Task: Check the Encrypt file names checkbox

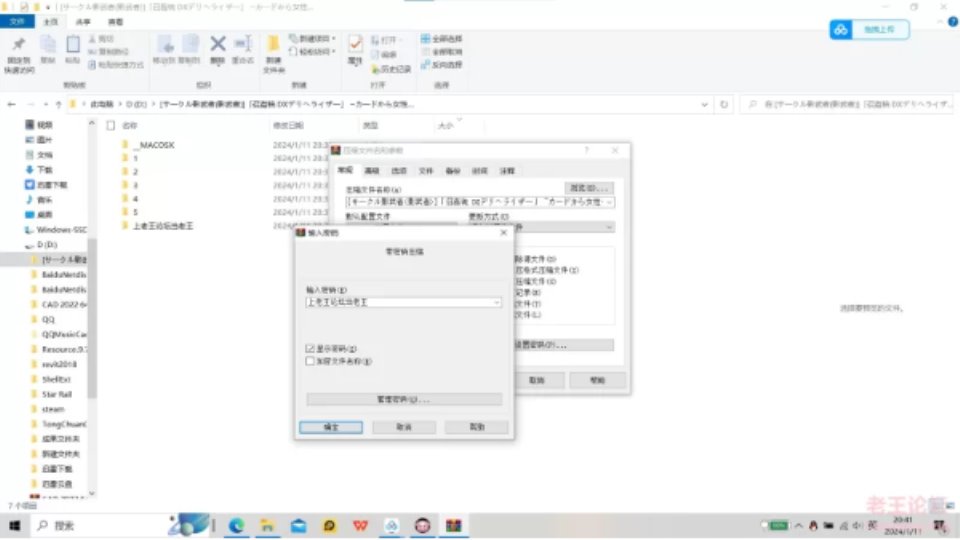Action: tap(310, 361)
